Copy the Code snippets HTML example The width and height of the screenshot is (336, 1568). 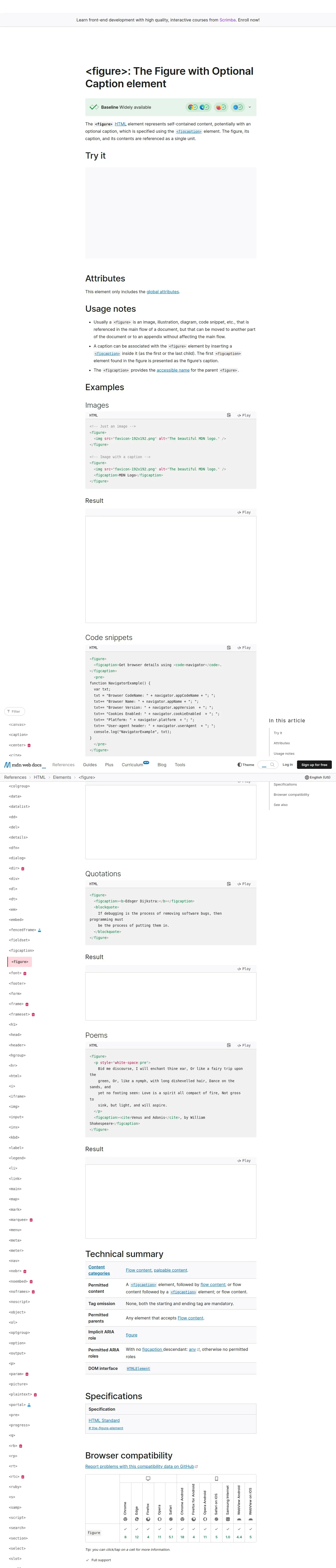tap(229, 648)
